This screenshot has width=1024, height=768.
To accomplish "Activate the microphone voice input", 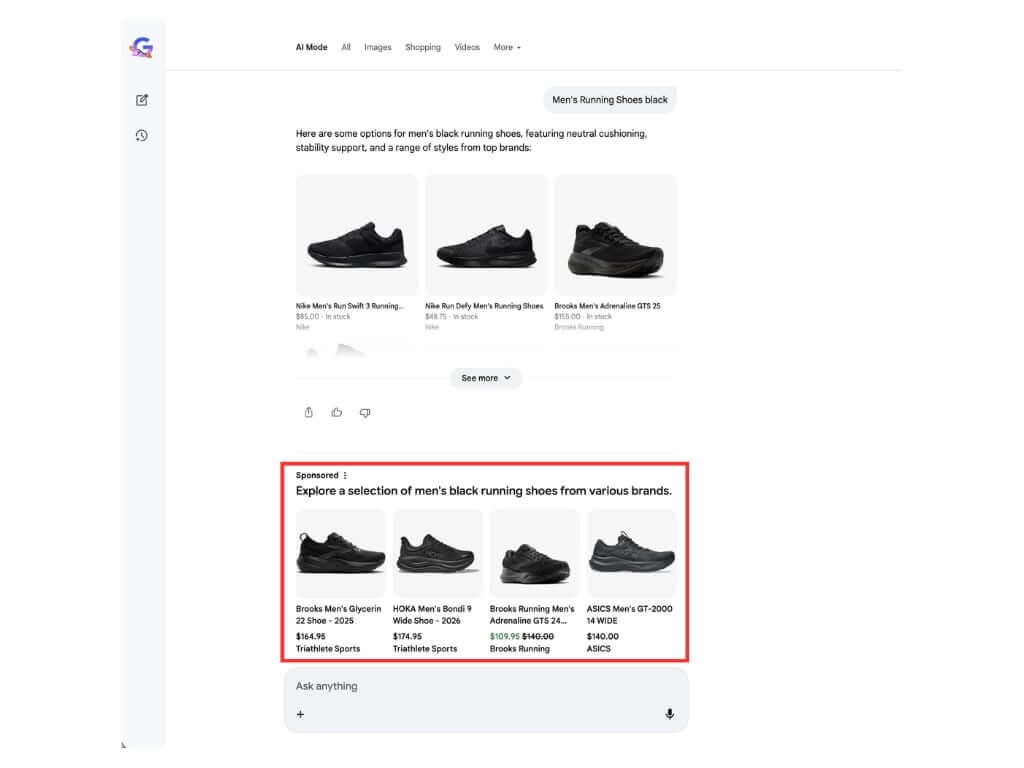I will (x=669, y=714).
